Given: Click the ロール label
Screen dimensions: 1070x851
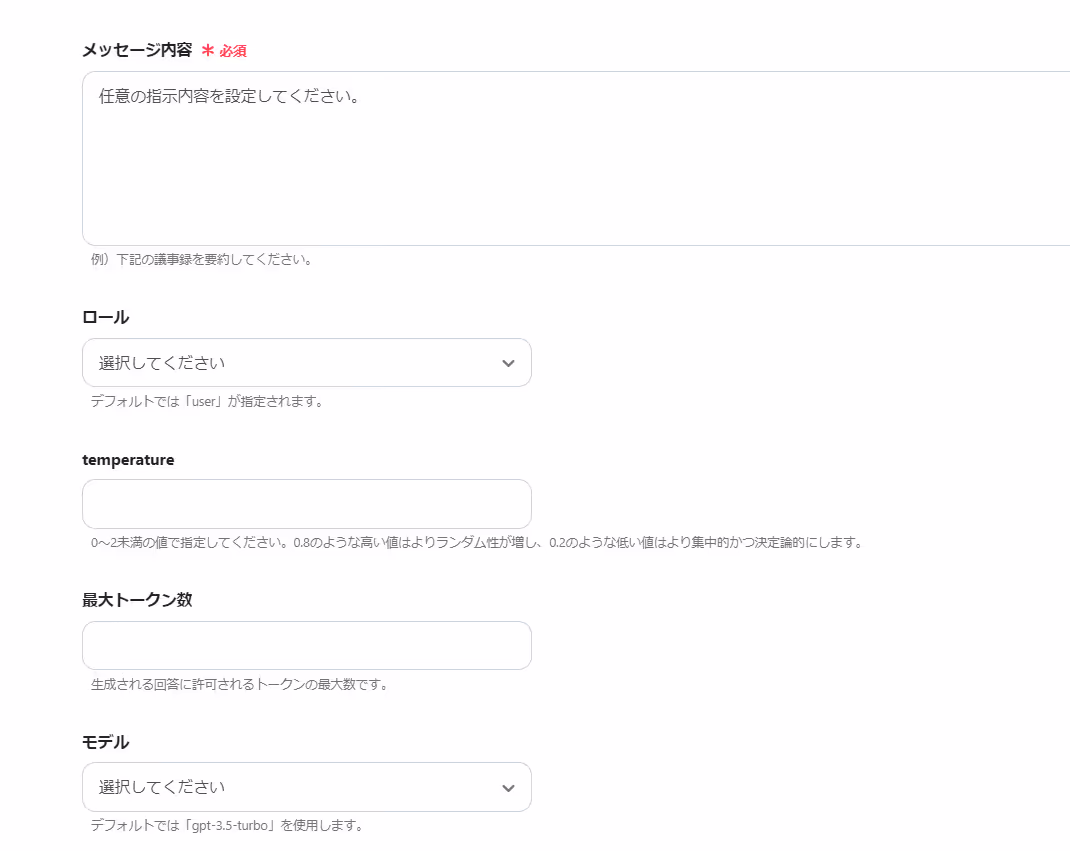Looking at the screenshot, I should (x=106, y=317).
